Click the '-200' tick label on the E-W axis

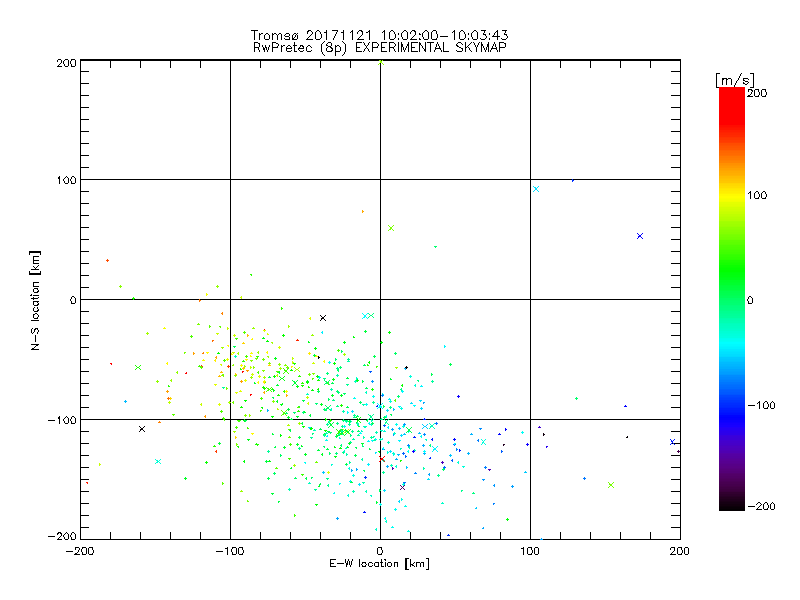coord(80,551)
